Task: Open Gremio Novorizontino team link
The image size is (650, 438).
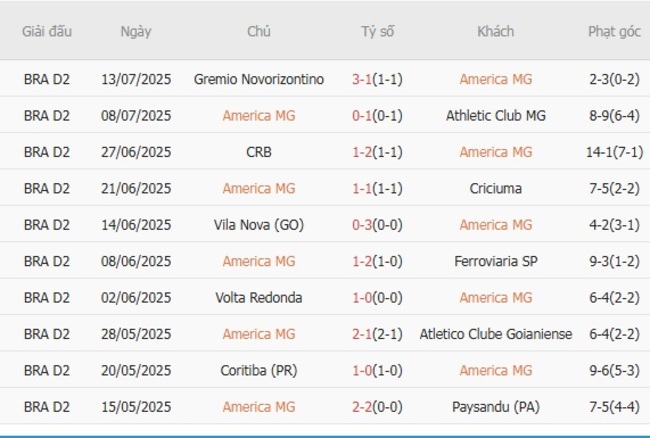Action: [259, 79]
